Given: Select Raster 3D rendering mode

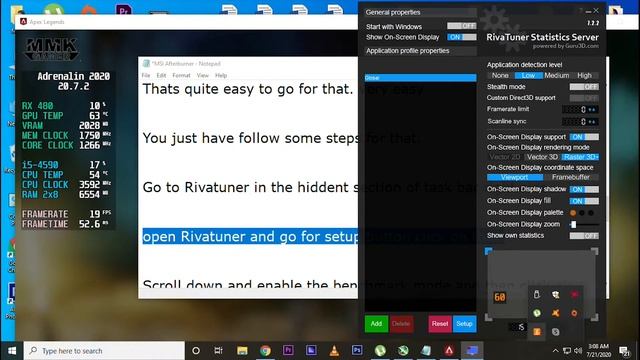Looking at the screenshot, I should [580, 157].
